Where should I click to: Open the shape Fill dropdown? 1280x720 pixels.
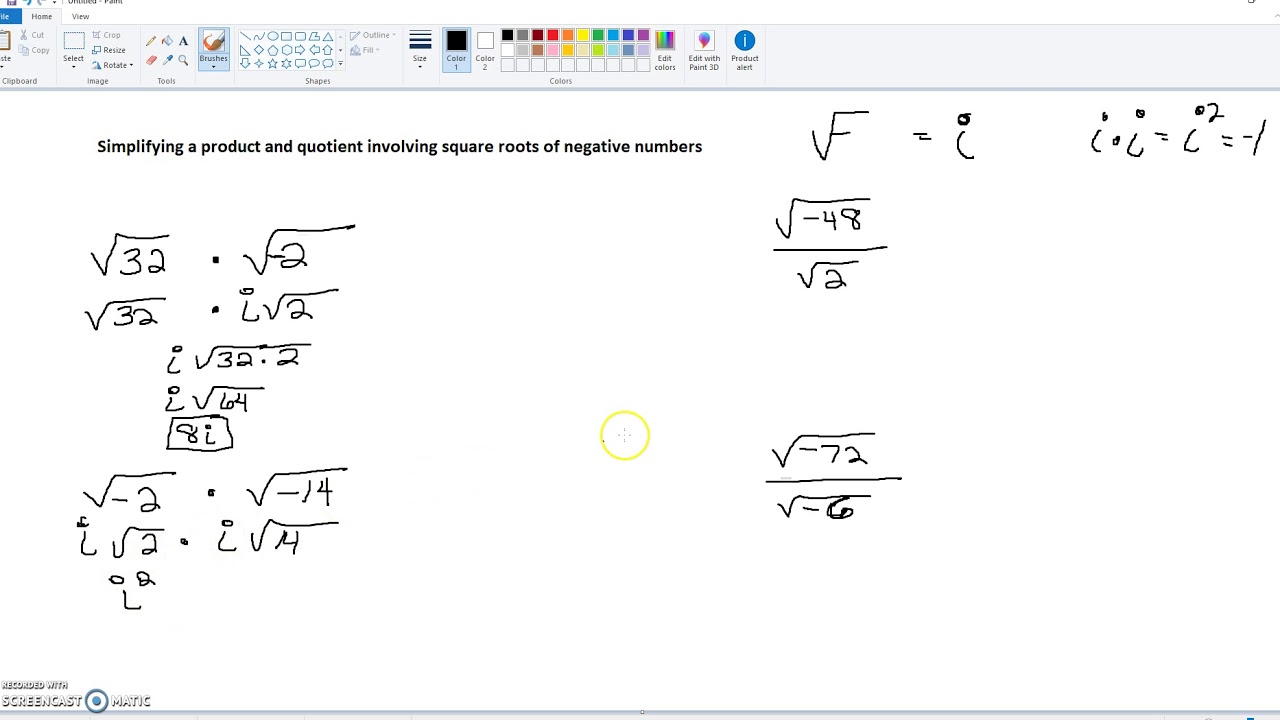coord(365,50)
